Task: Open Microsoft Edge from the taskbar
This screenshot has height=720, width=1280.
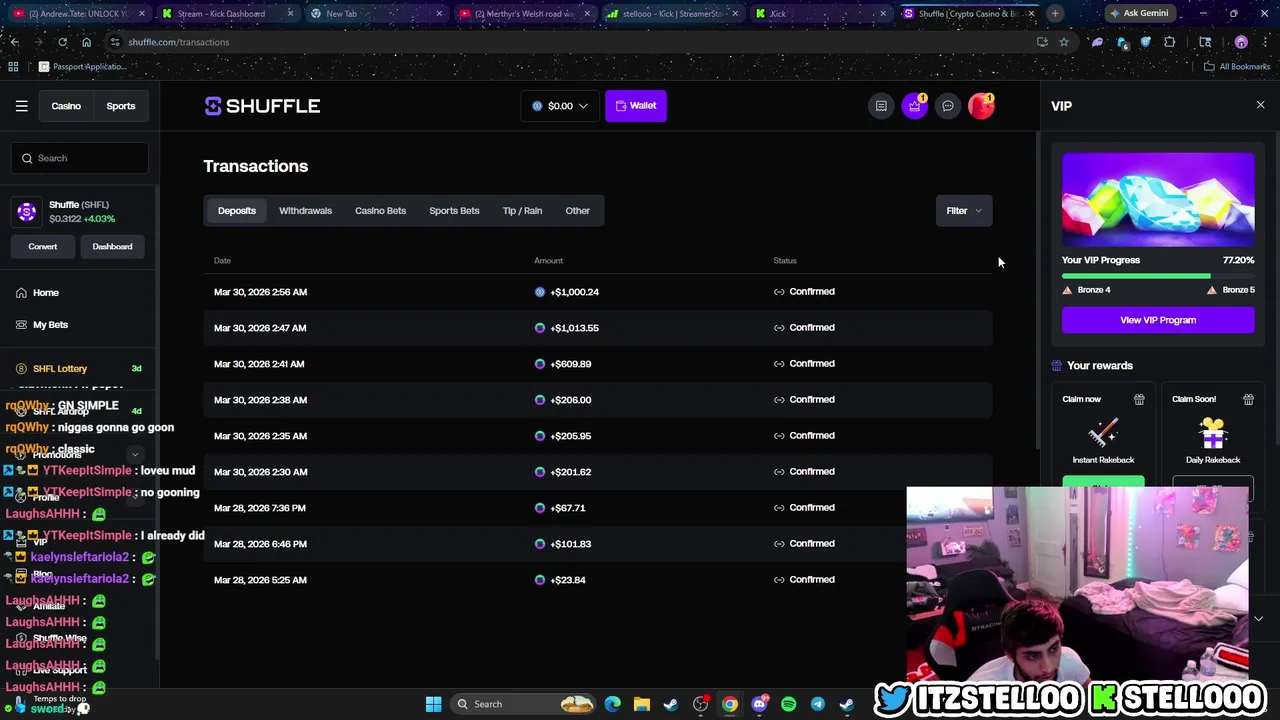Action: pyautogui.click(x=612, y=704)
